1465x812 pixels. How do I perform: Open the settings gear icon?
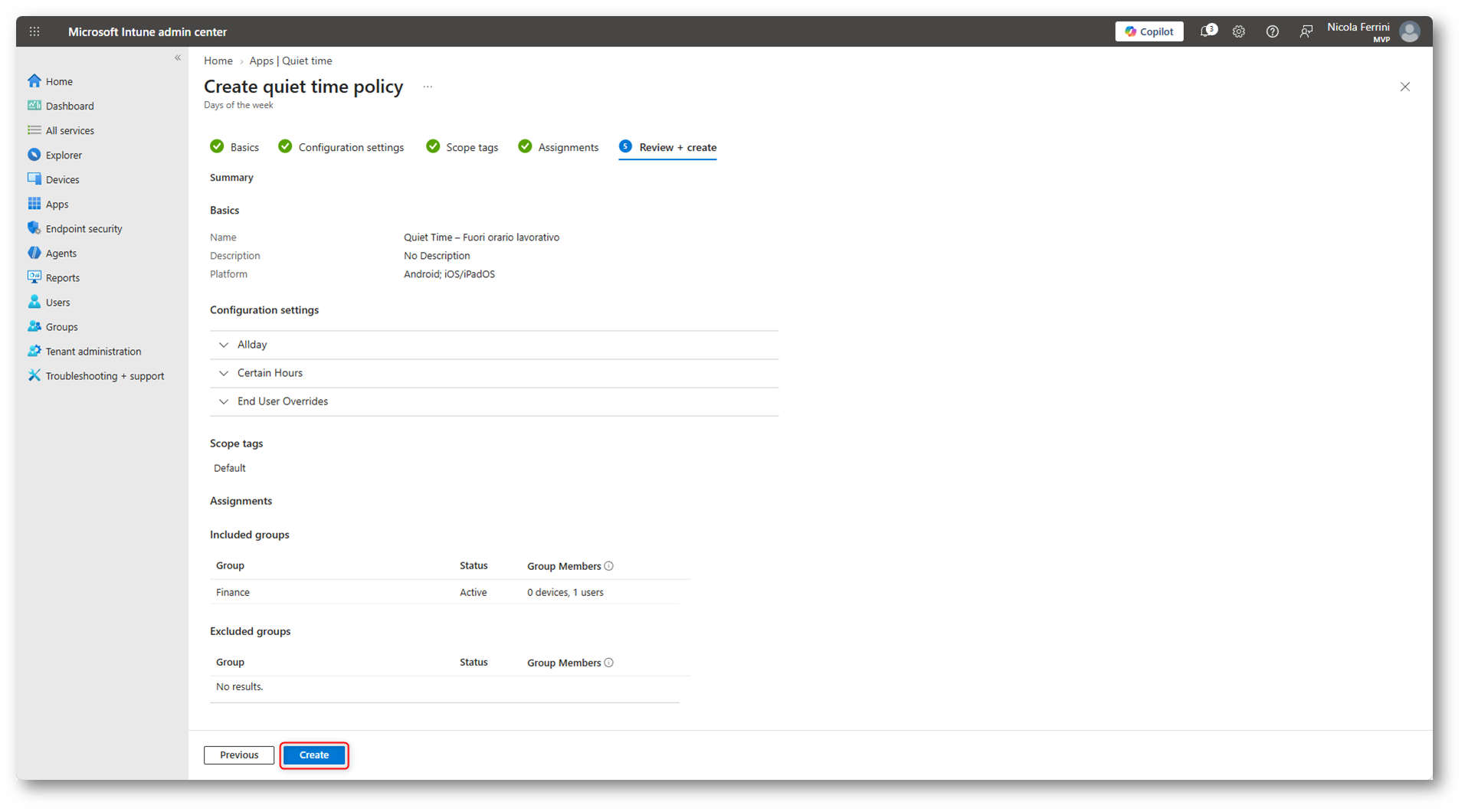tap(1239, 31)
